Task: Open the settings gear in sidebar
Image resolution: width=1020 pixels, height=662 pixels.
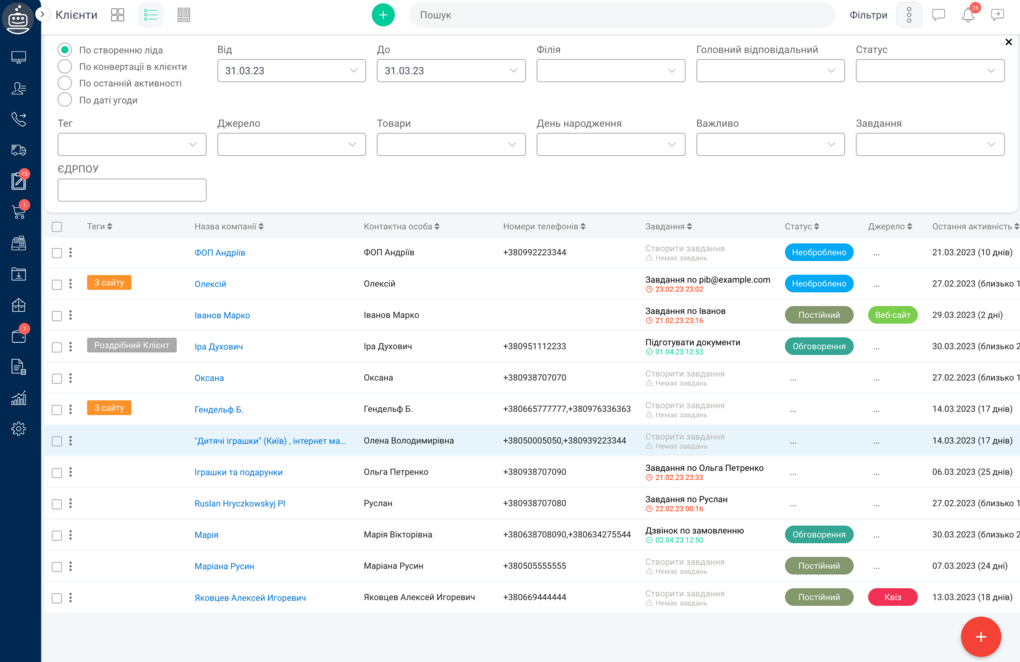Action: click(18, 429)
